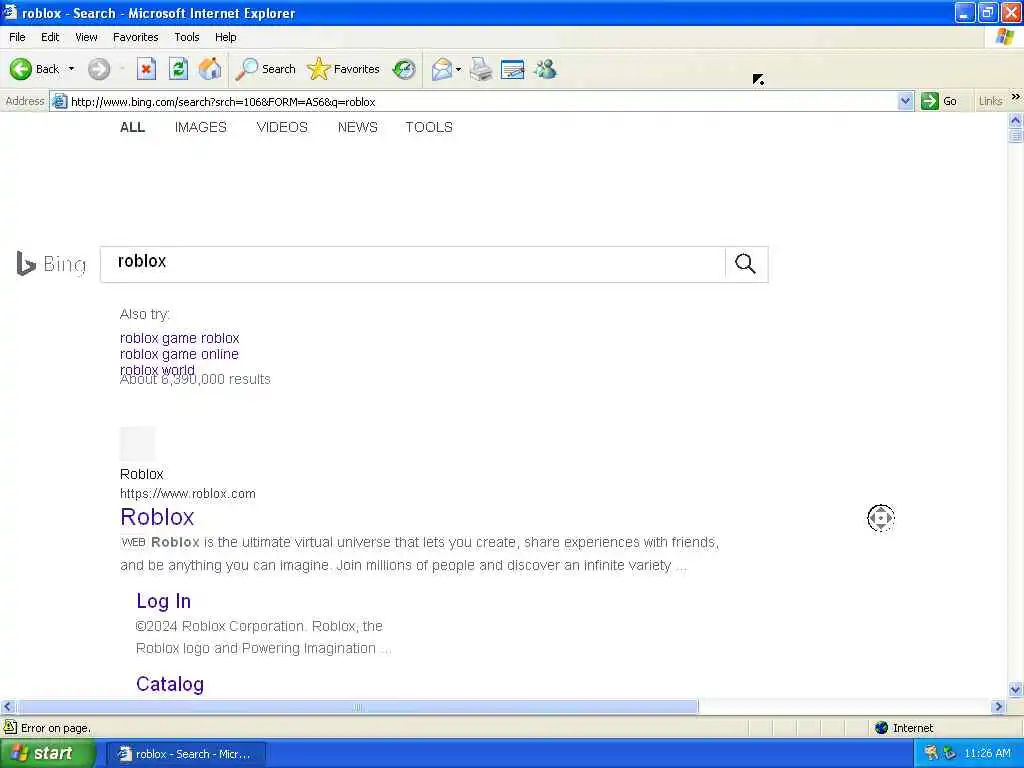Click the Forward arrow button
1024x768 pixels.
[99, 69]
